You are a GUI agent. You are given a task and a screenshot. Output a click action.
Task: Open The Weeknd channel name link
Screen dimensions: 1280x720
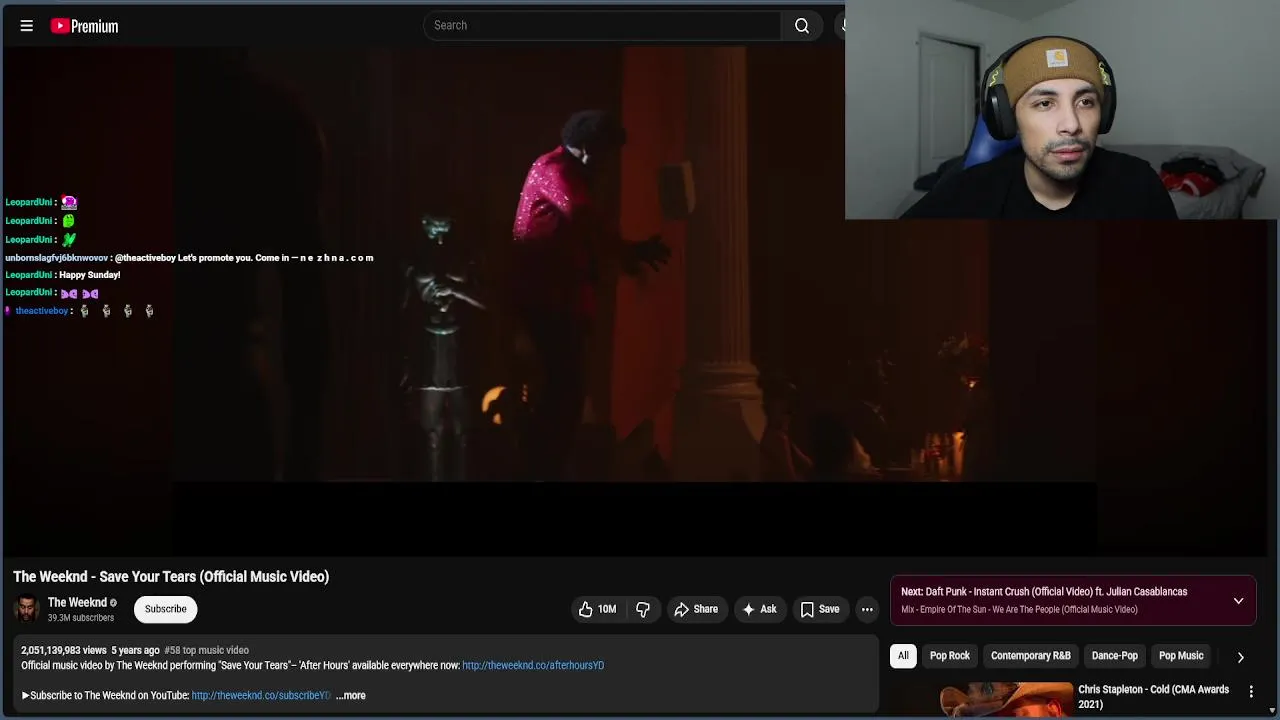point(77,602)
